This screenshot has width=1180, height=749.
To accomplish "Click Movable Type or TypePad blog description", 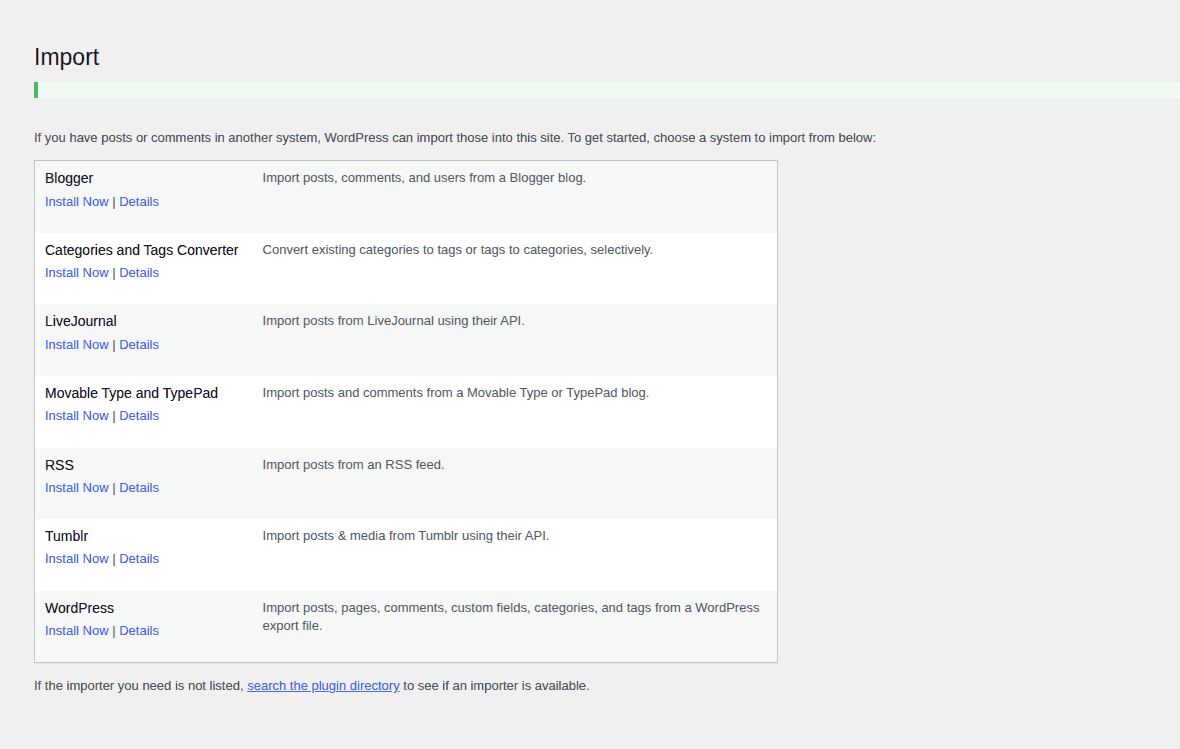I will 455,393.
